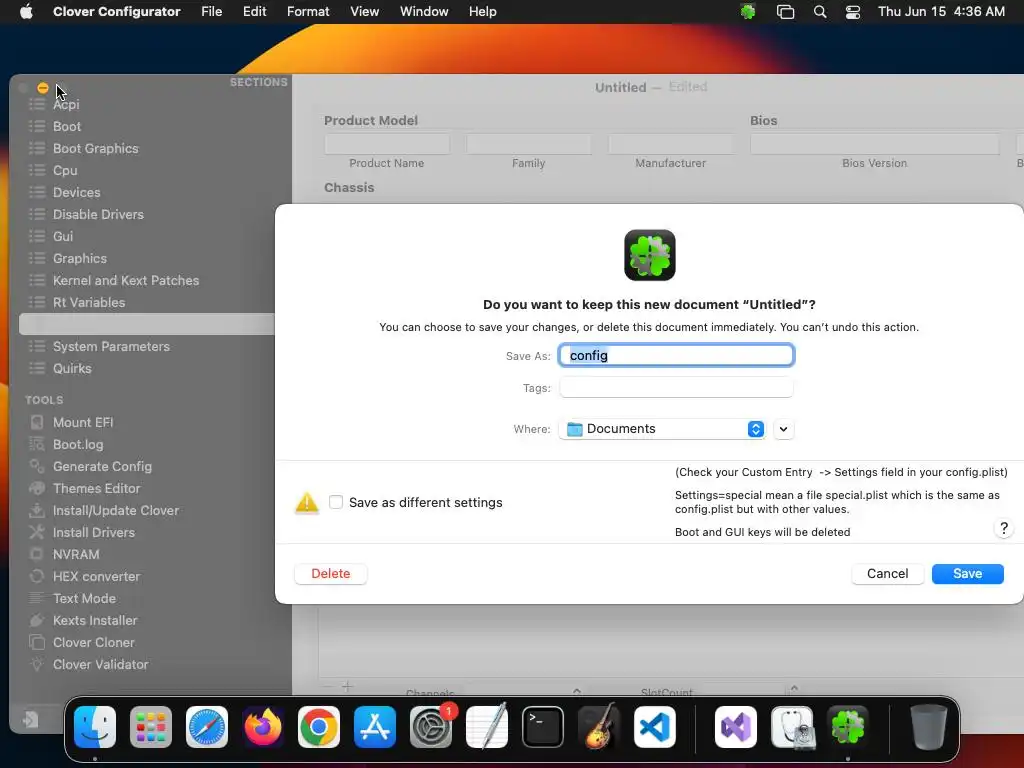Open Finder from the Dock
Image resolution: width=1024 pixels, height=768 pixels.
[x=95, y=727]
